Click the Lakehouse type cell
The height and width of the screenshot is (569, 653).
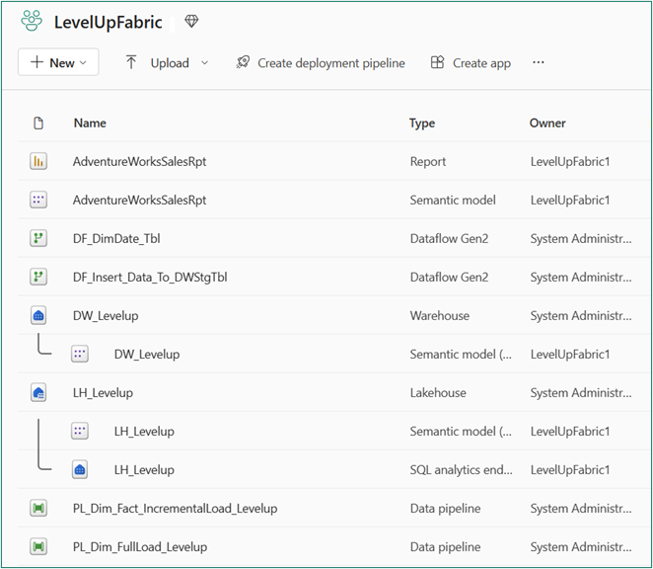[438, 392]
